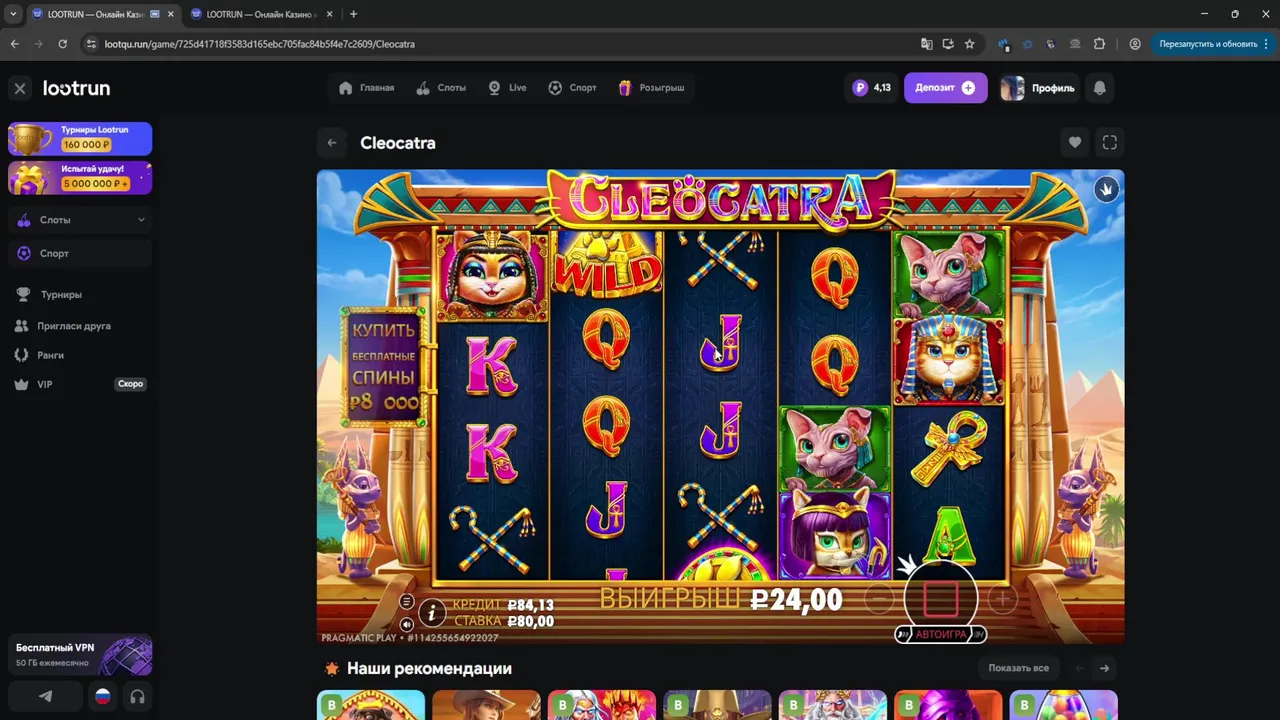This screenshot has height=720, width=1280.
Task: Open notifications bell icon
Action: [x=1100, y=88]
